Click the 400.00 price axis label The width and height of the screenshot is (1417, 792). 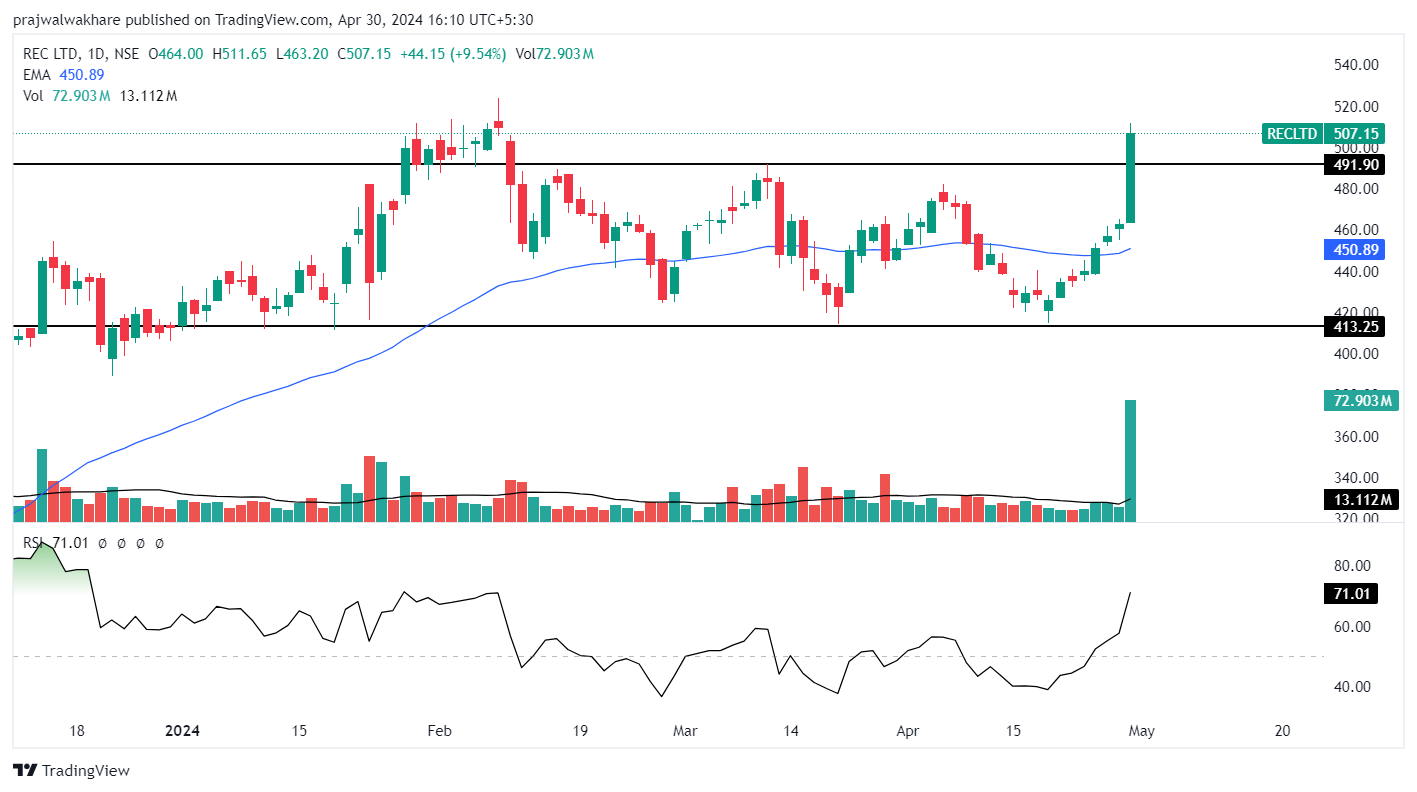1355,354
